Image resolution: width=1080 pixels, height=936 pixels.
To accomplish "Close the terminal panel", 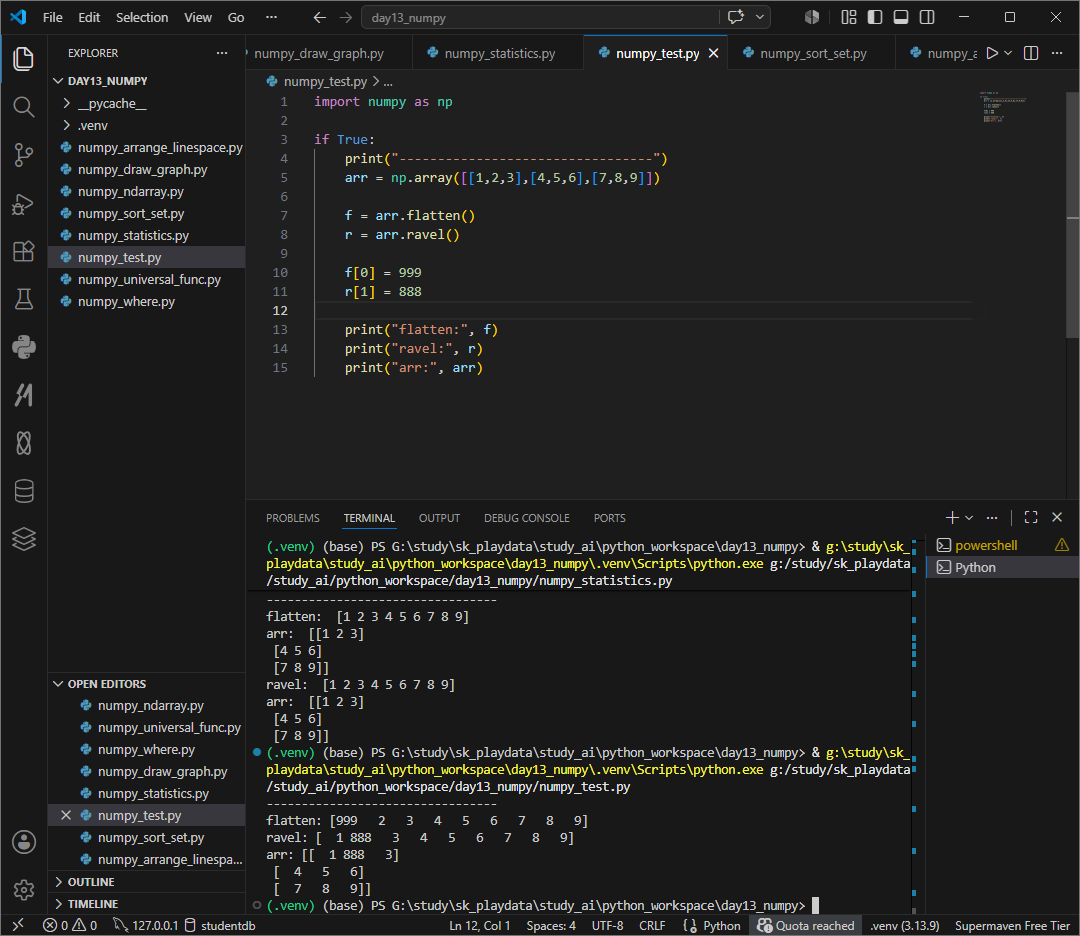I will pos(1057,517).
